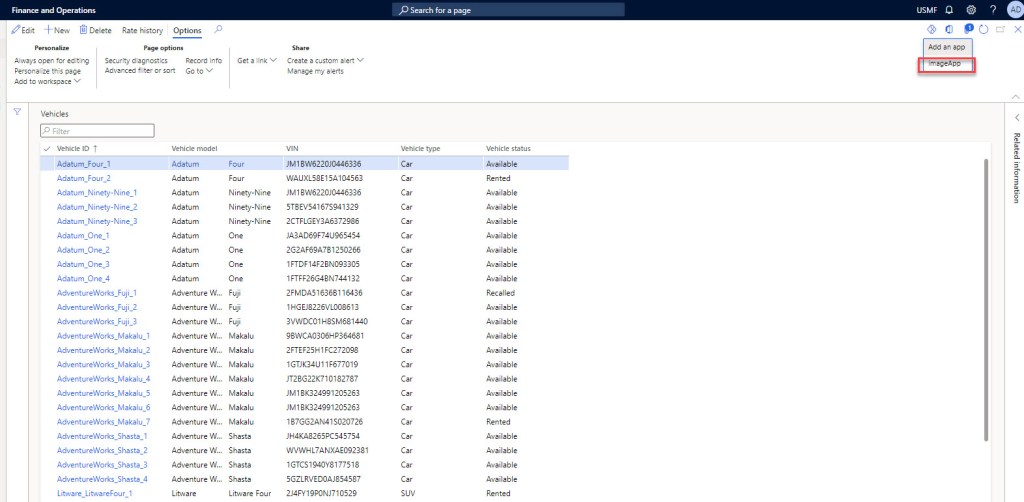Click the action pane search magnifier
The image size is (1024, 502).
pyautogui.click(x=219, y=30)
